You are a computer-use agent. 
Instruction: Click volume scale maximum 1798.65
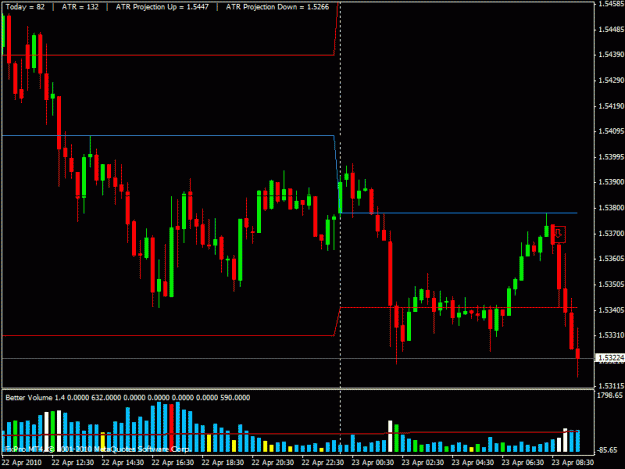[610, 395]
